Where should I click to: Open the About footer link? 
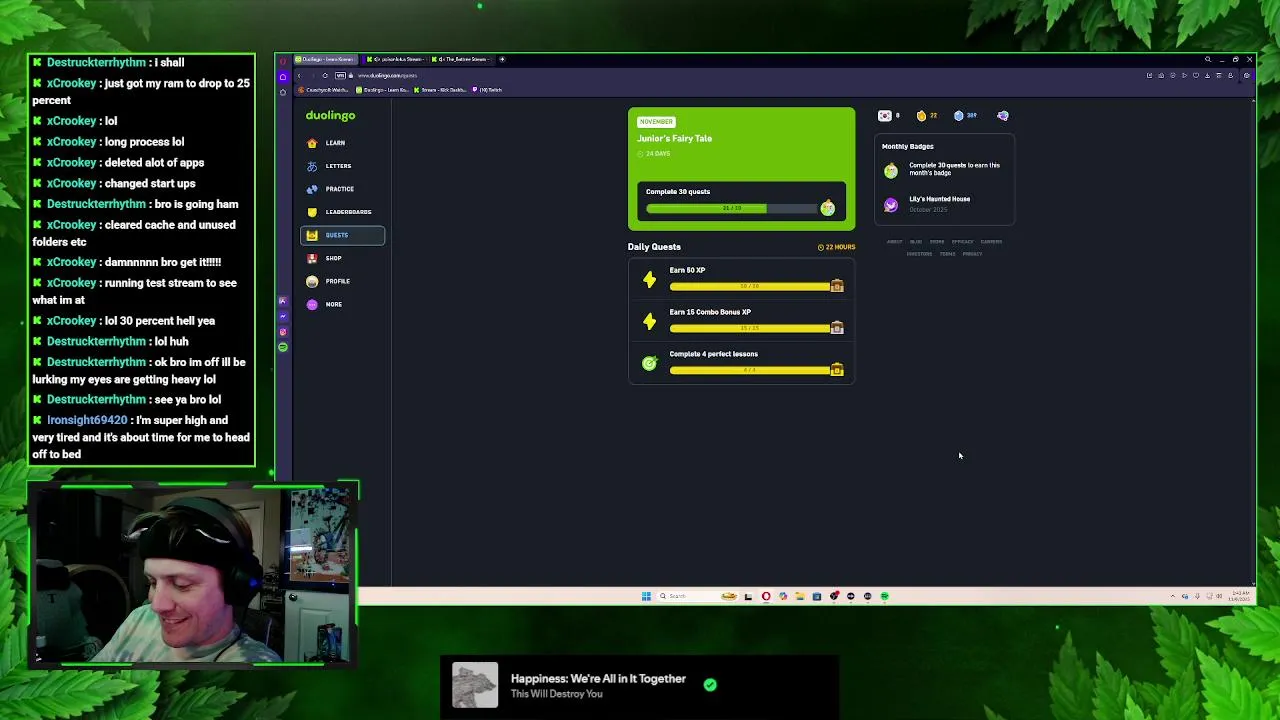tap(894, 242)
